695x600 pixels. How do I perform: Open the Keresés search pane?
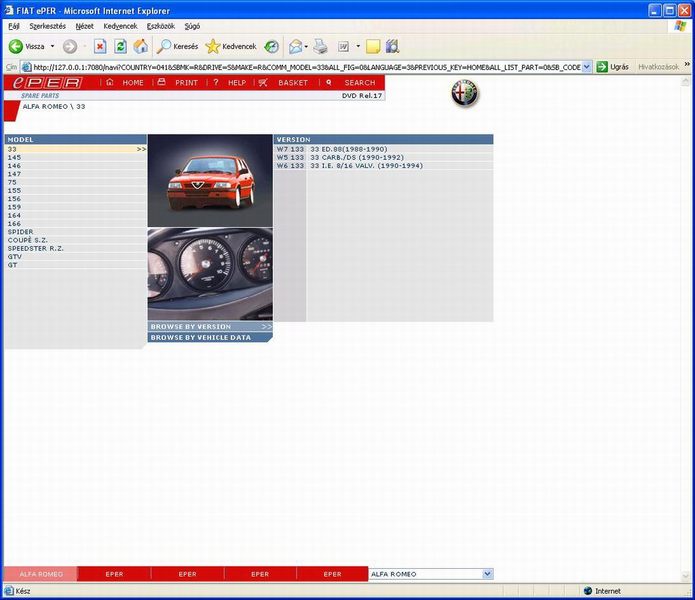click(x=177, y=46)
